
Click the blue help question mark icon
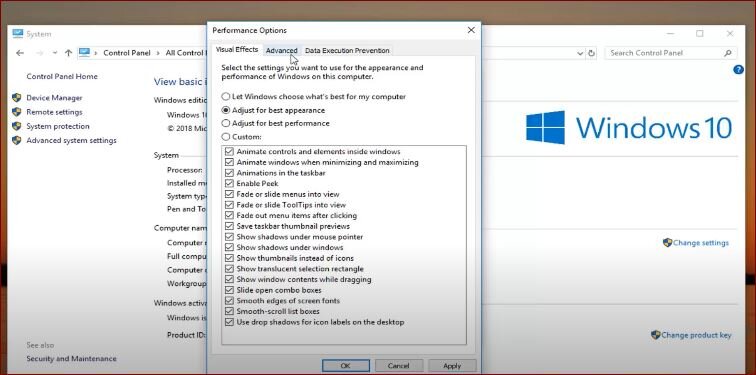[738, 70]
